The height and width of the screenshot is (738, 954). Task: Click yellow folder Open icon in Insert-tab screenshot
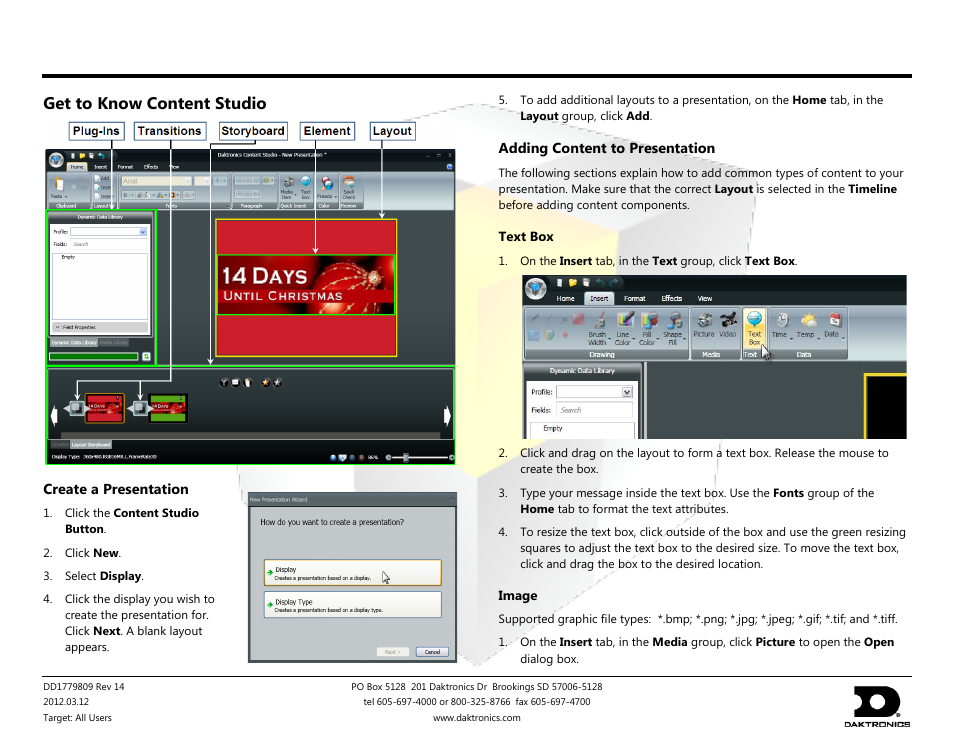point(573,282)
